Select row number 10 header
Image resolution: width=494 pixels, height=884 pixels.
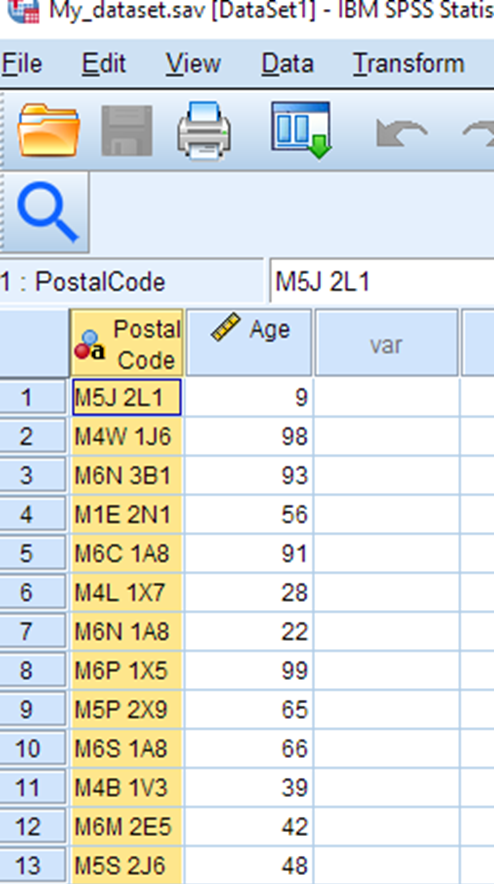[x=33, y=748]
